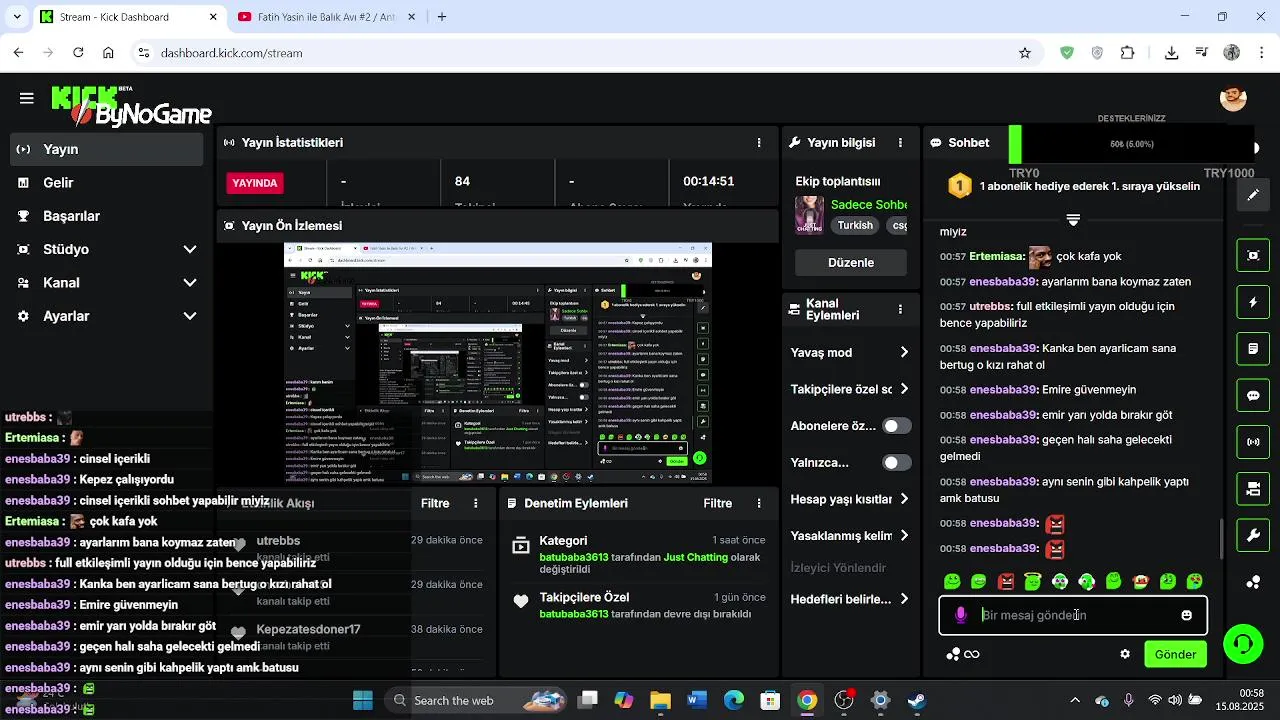Open the Chrome downloads icon

[1171, 53]
